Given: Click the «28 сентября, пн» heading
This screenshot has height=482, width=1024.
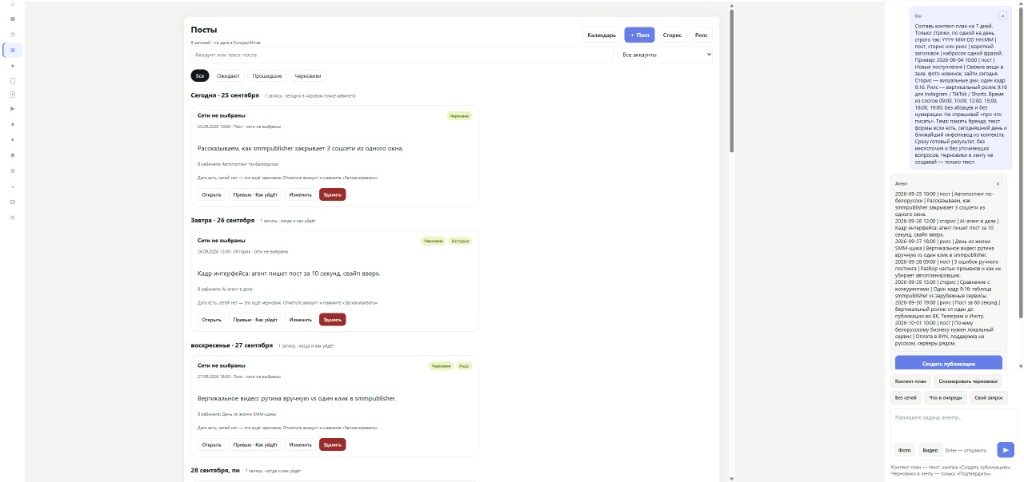Looking at the screenshot, I should 215,470.
